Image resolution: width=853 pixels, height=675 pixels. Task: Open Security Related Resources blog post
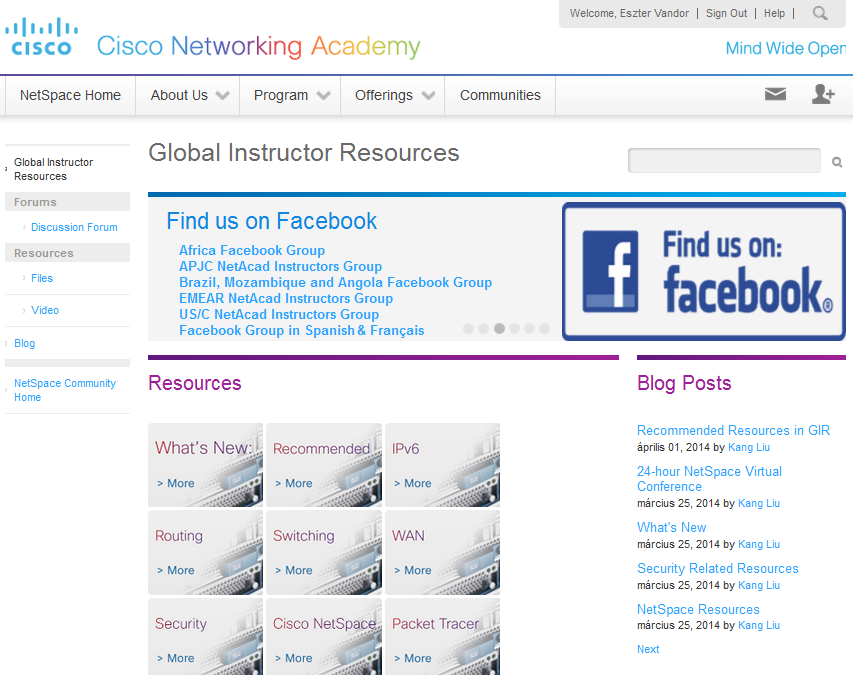coord(718,568)
